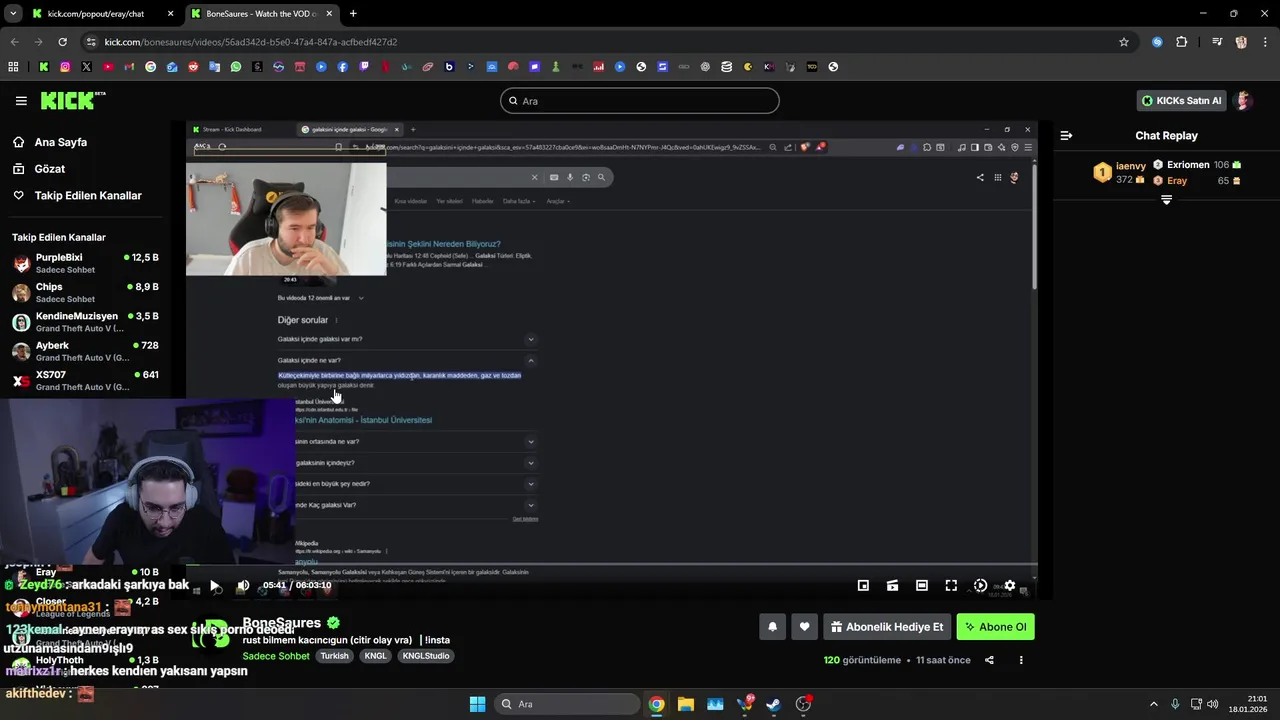Select the BoneSaures VOD tab

click(x=261, y=14)
